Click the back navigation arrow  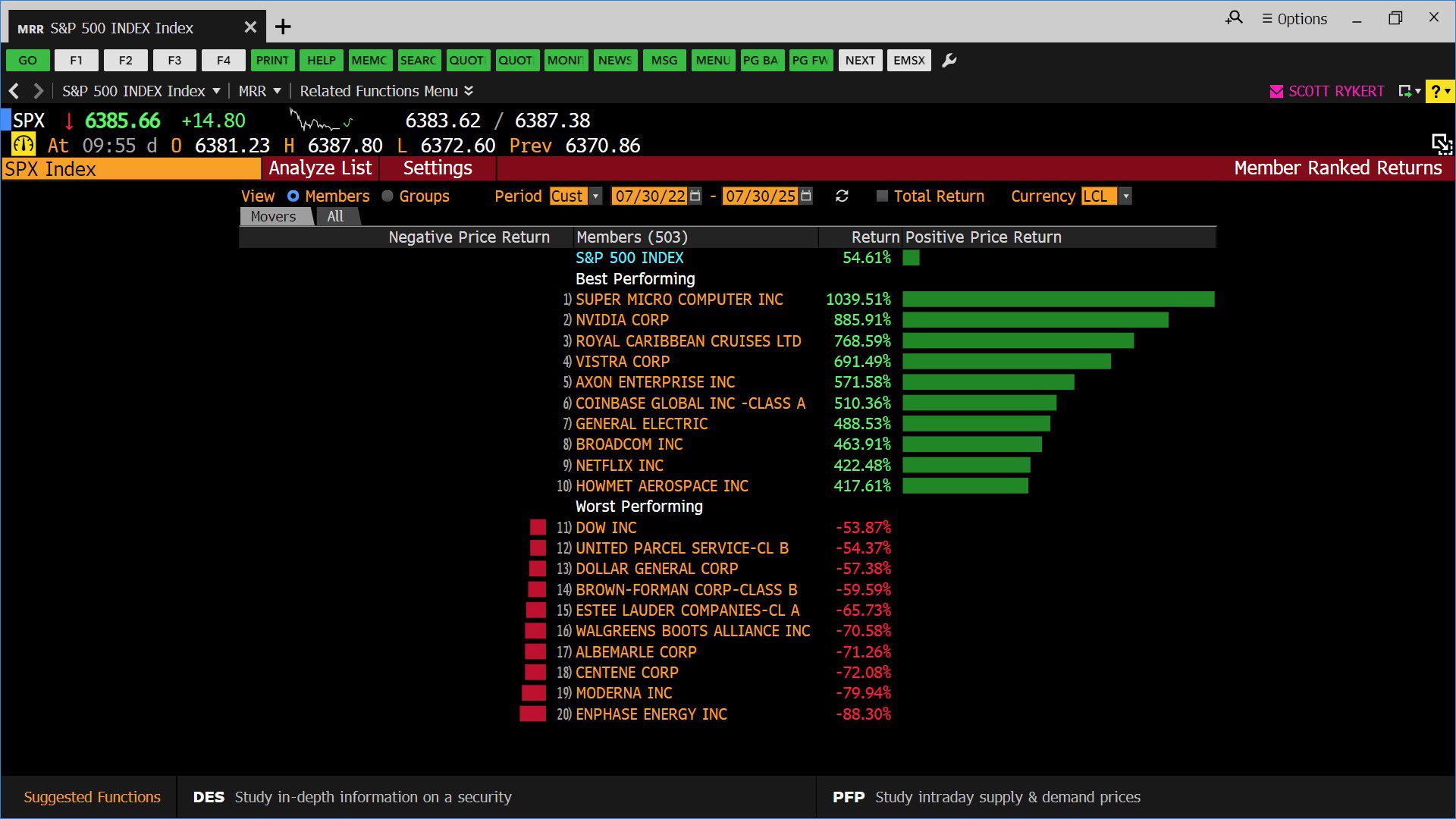14,91
